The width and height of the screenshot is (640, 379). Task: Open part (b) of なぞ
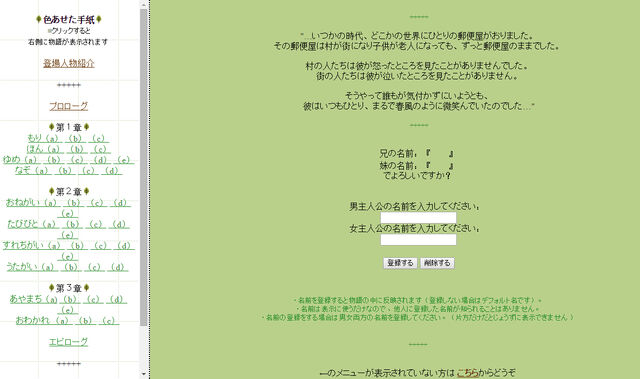point(65,171)
